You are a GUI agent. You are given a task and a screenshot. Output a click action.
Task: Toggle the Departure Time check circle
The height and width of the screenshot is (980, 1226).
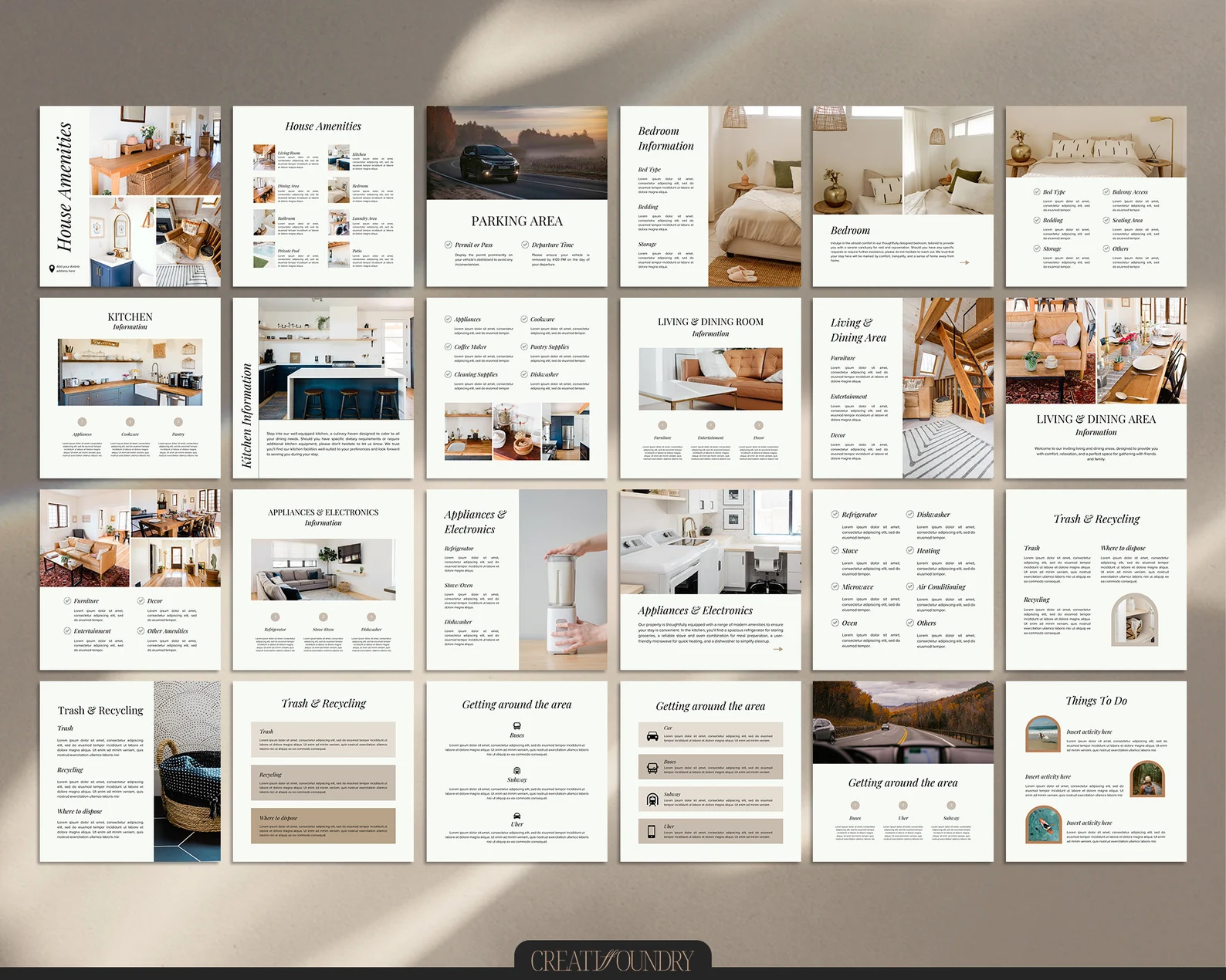coord(524,245)
